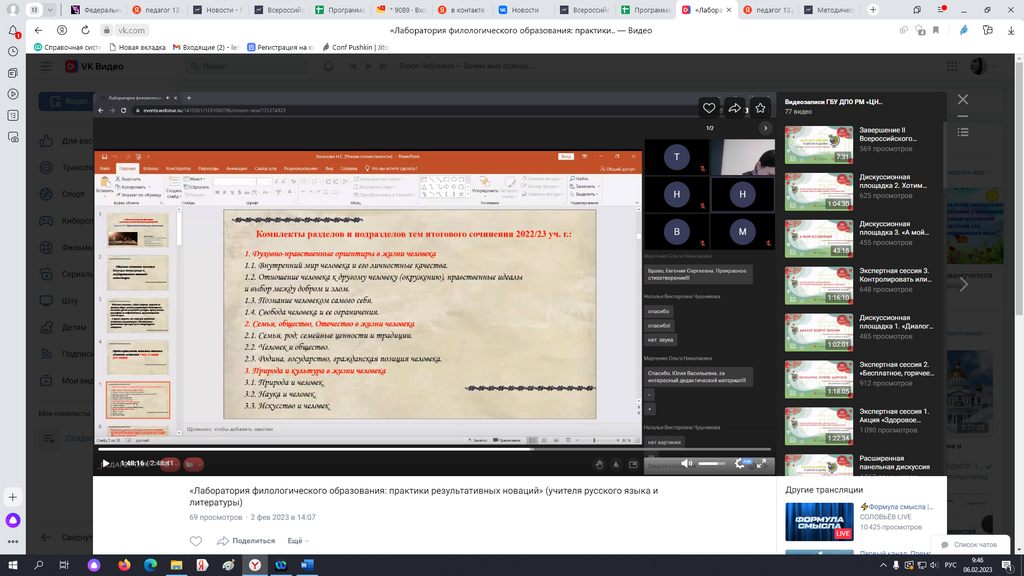Go to next video with right chevron
The image size is (1024, 576).
tap(964, 285)
